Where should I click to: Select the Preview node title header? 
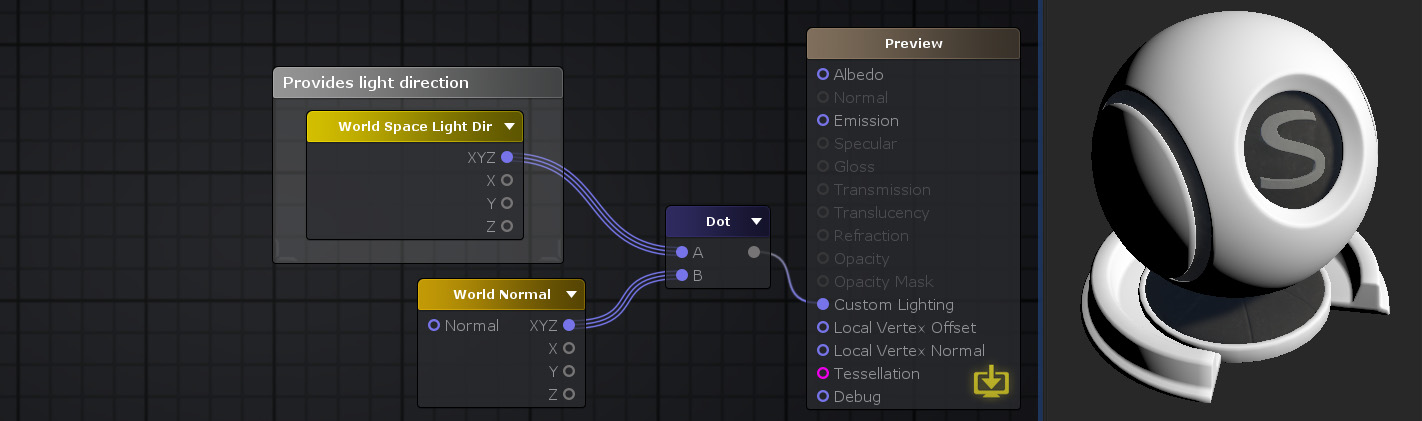913,43
